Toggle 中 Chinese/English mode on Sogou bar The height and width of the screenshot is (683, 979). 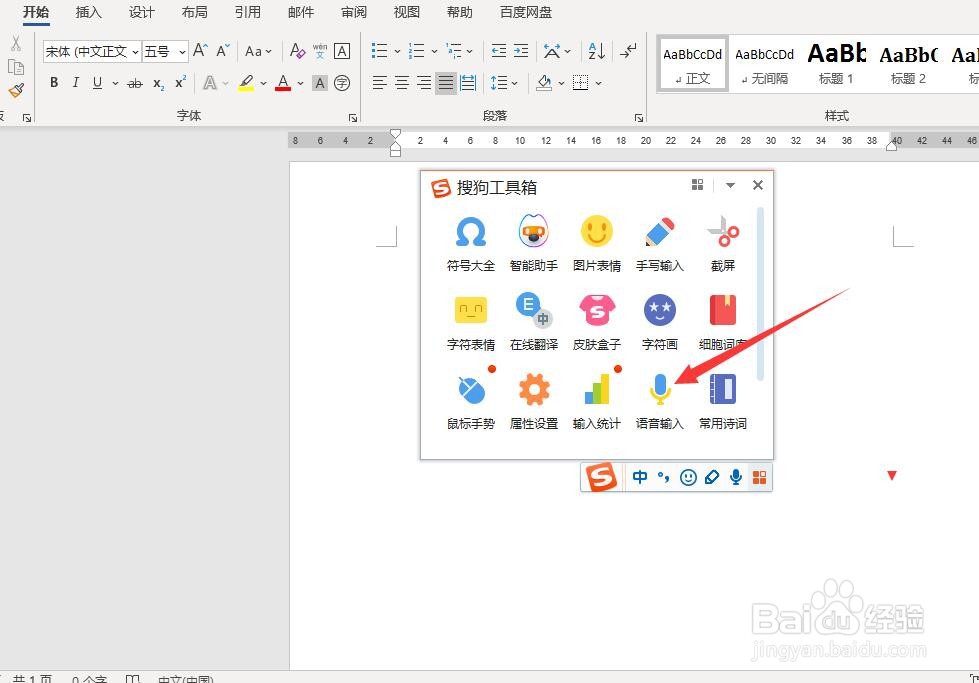click(640, 478)
